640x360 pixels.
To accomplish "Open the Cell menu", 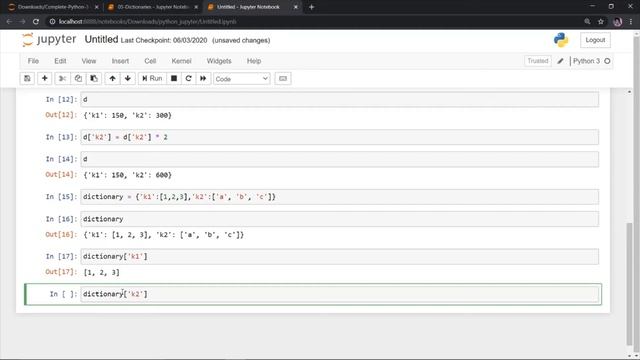I will (150, 61).
